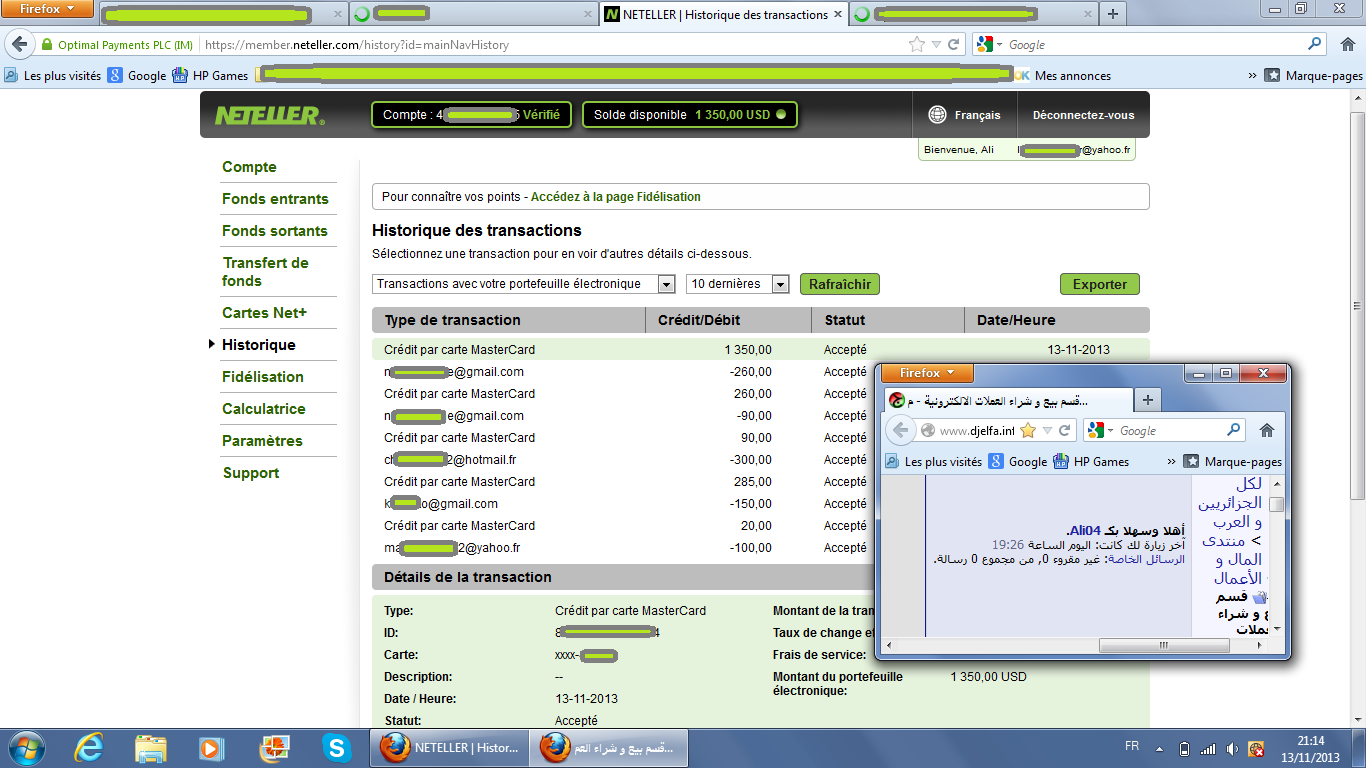Expand bookmarks overflow chevron in small window
Image resolution: width=1366 pixels, height=768 pixels.
pyautogui.click(x=1171, y=461)
